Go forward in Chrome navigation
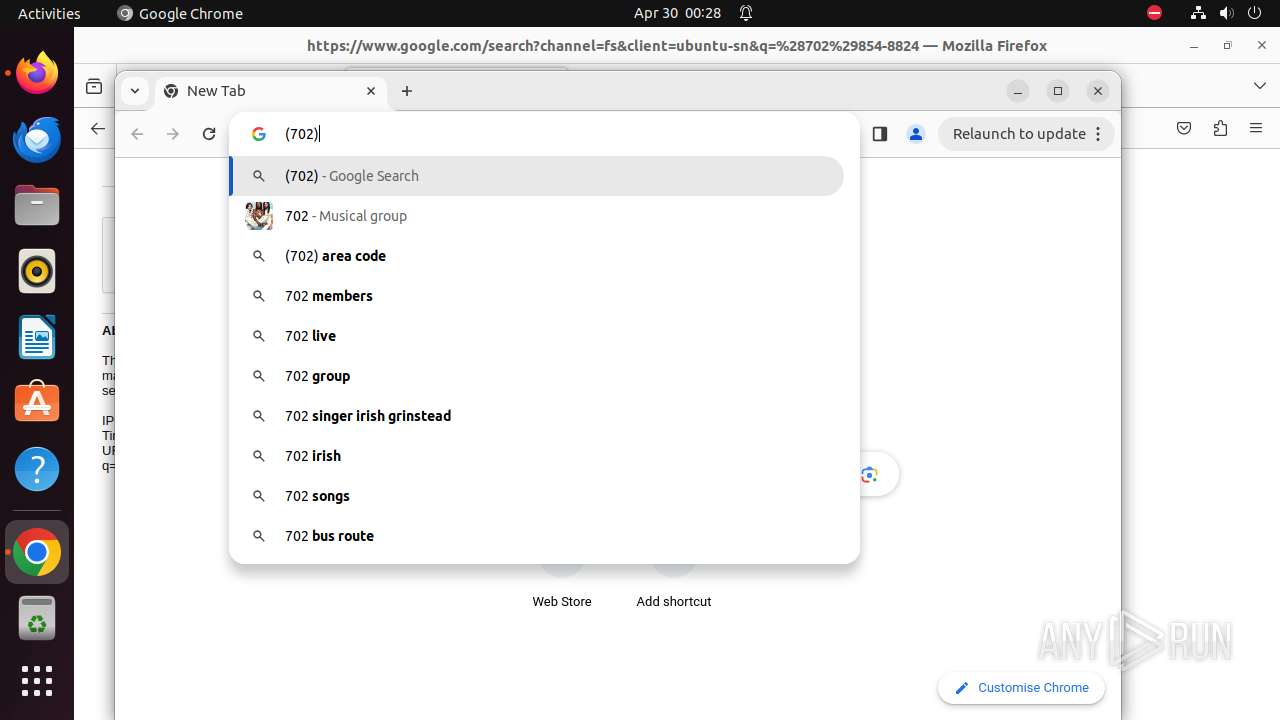Screen dimensions: 1280x720 click(x=173, y=134)
